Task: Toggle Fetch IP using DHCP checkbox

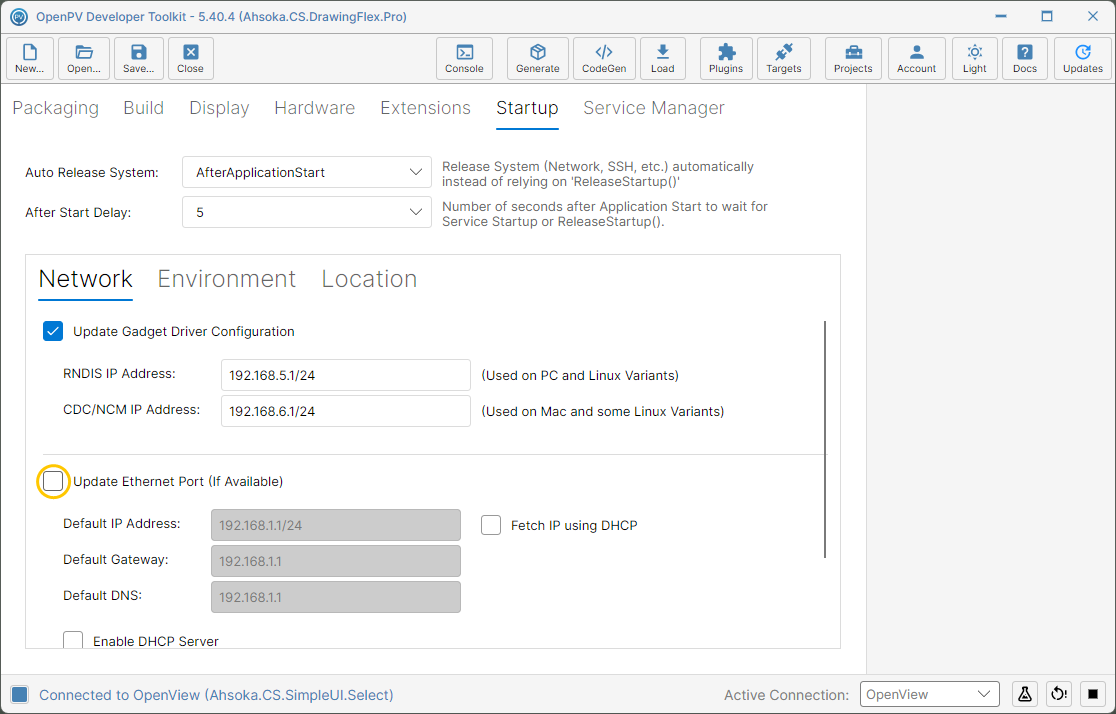Action: point(491,525)
